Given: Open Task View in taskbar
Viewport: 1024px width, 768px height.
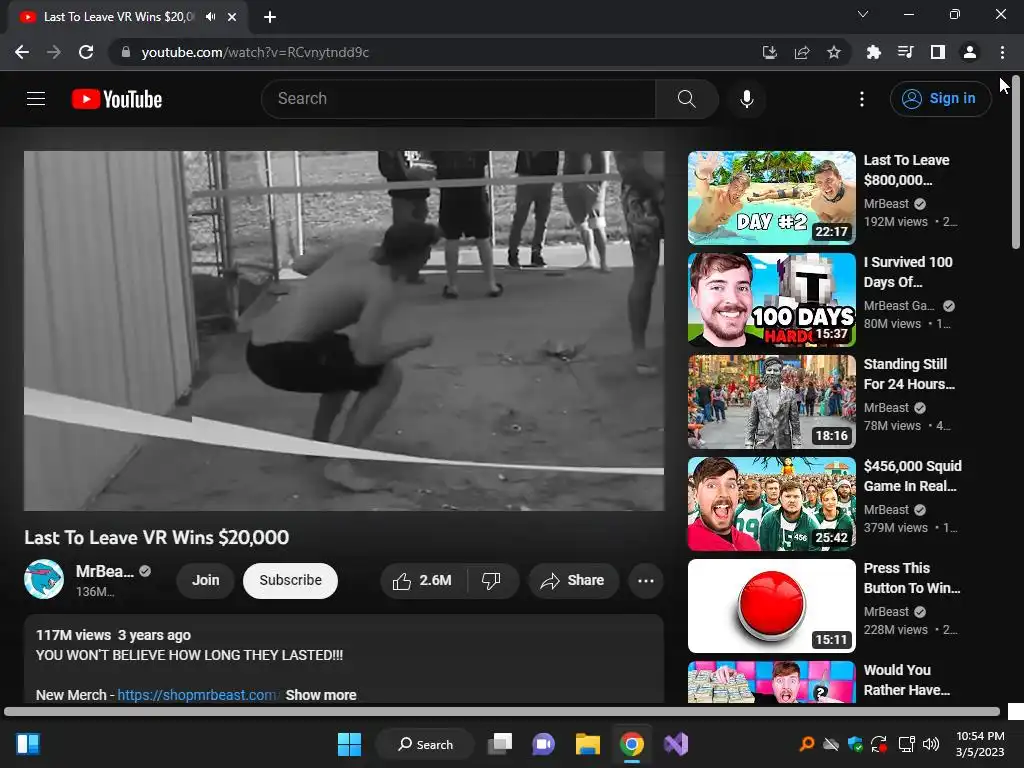Looking at the screenshot, I should pos(500,744).
